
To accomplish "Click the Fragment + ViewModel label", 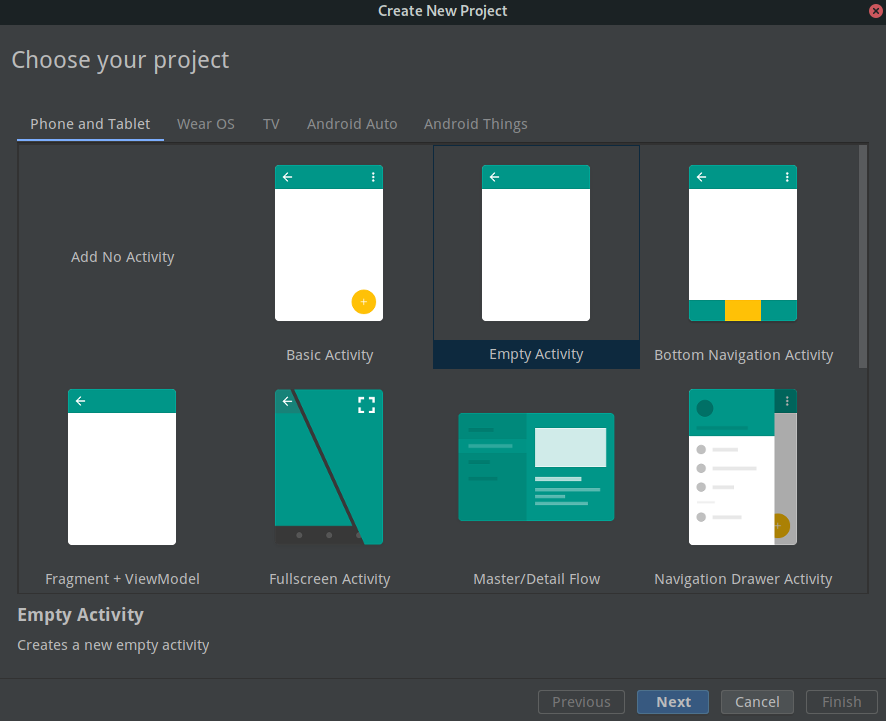I will tap(122, 579).
